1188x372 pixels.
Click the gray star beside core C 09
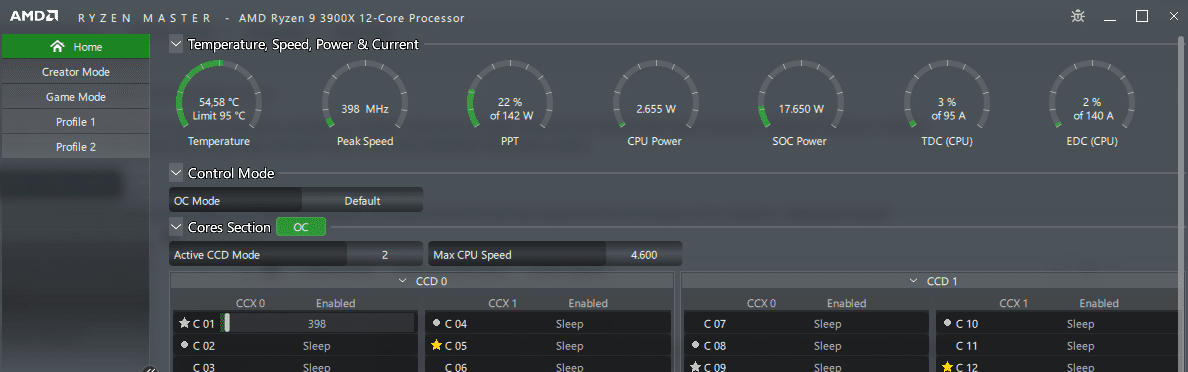pos(695,367)
